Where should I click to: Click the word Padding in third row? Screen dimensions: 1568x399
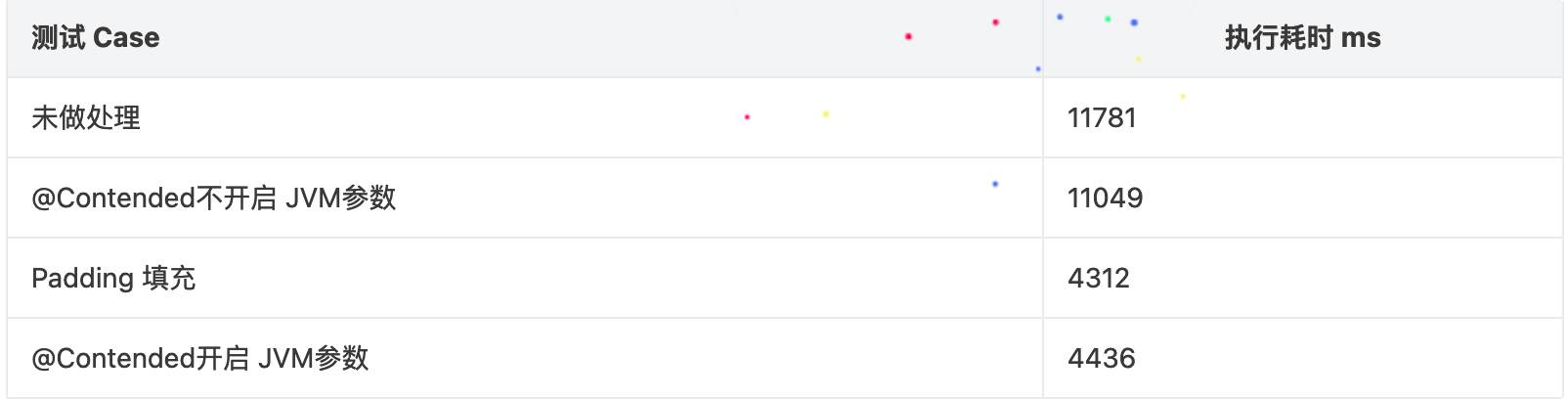click(x=82, y=279)
